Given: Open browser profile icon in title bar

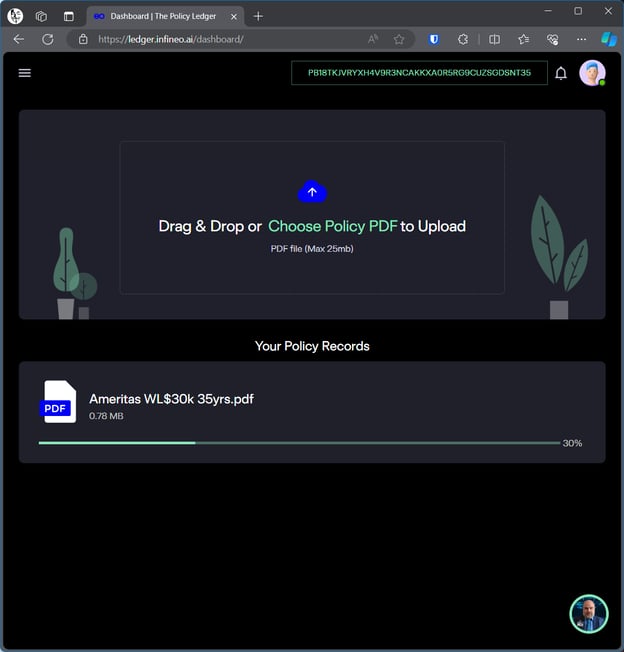Looking at the screenshot, I should 15,16.
